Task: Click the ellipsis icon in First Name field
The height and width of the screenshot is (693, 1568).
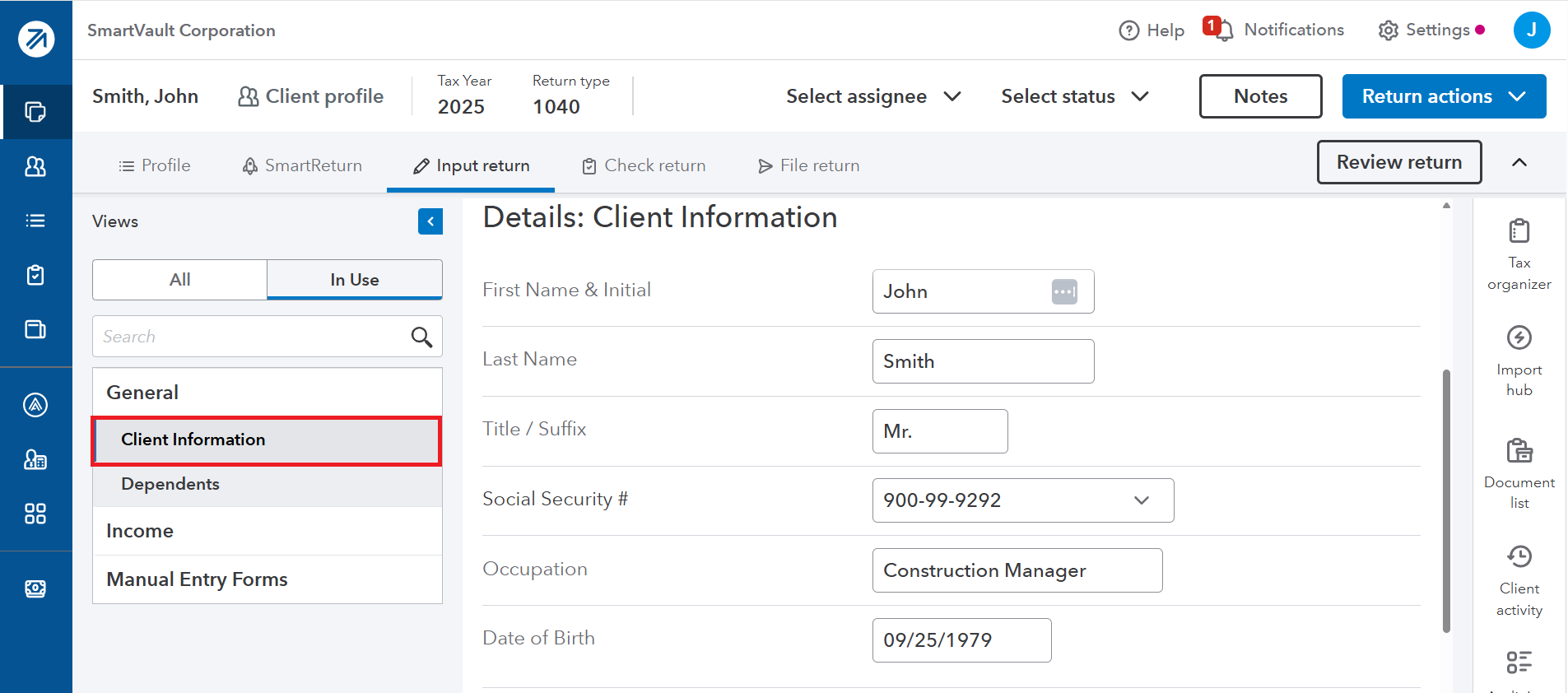Action: pyautogui.click(x=1064, y=291)
